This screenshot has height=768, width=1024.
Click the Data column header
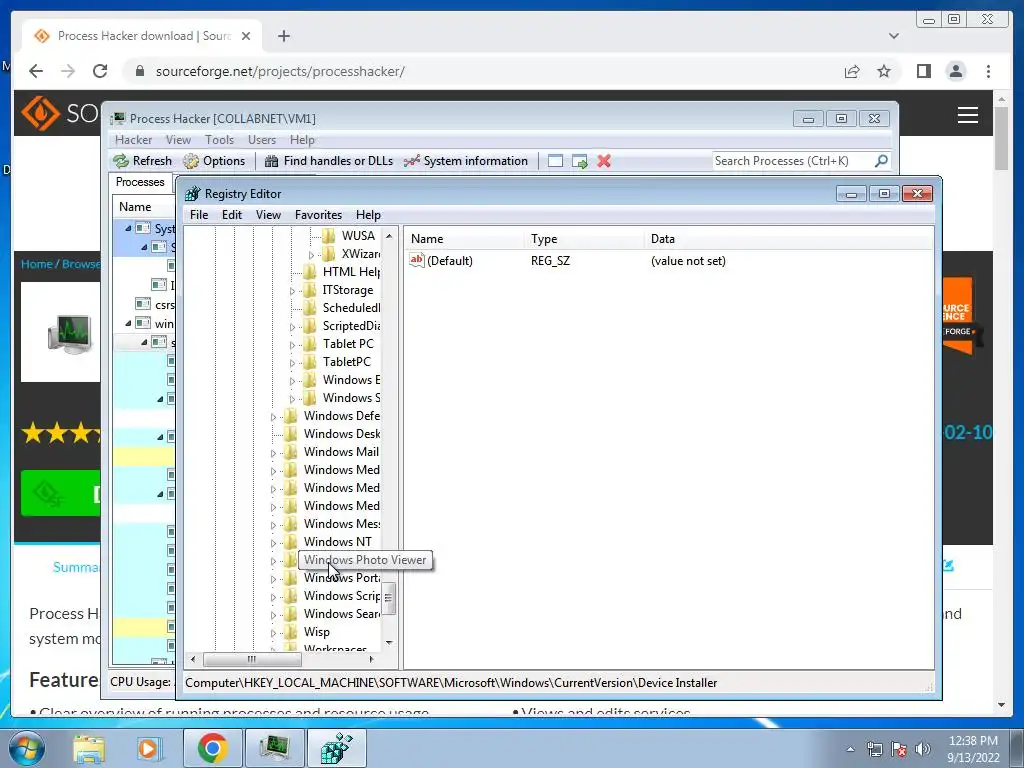click(x=789, y=239)
